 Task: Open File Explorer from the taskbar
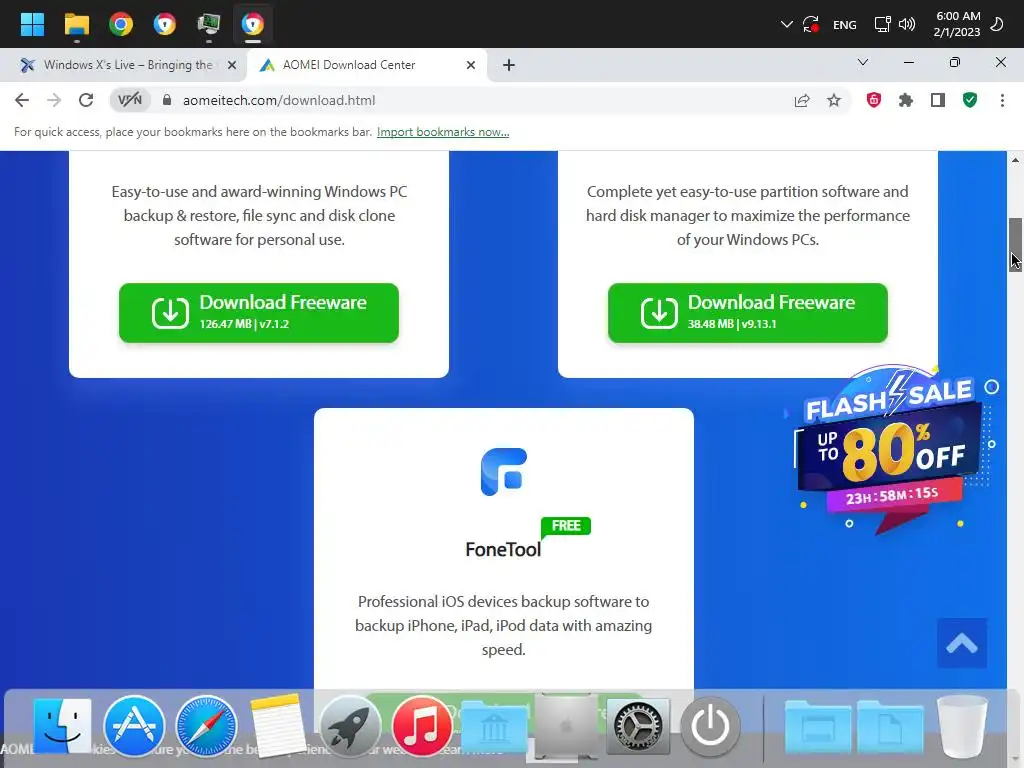click(76, 24)
